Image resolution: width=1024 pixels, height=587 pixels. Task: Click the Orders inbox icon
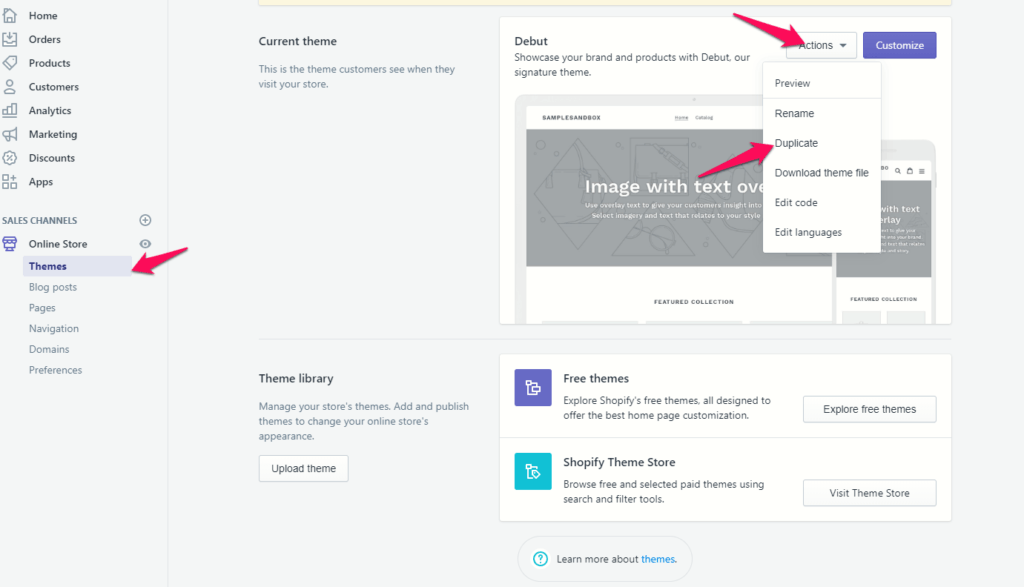coord(10,39)
